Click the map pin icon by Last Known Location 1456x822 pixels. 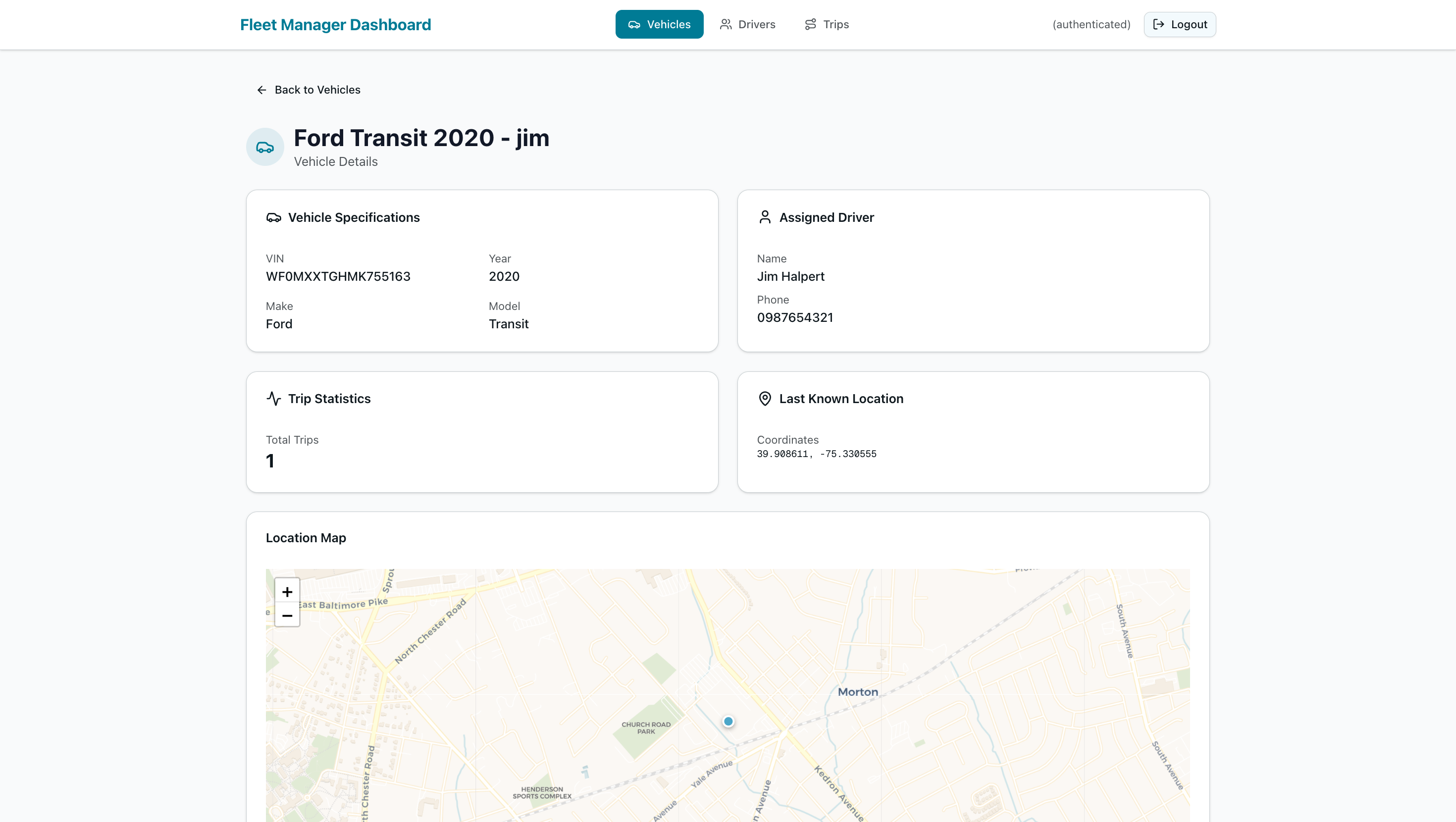point(764,399)
